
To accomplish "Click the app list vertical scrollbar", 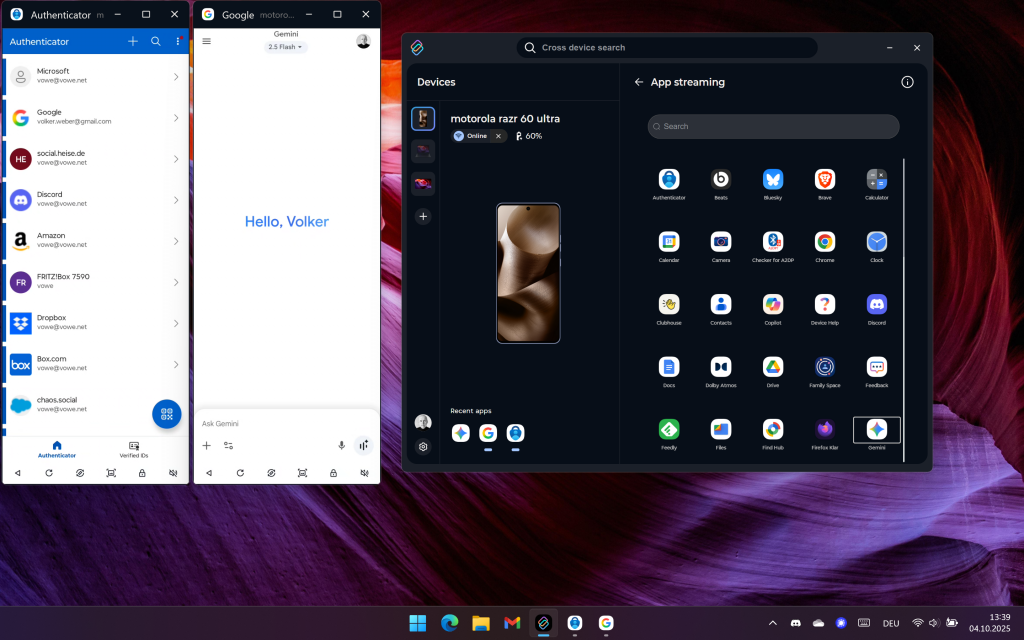I will pos(904,300).
